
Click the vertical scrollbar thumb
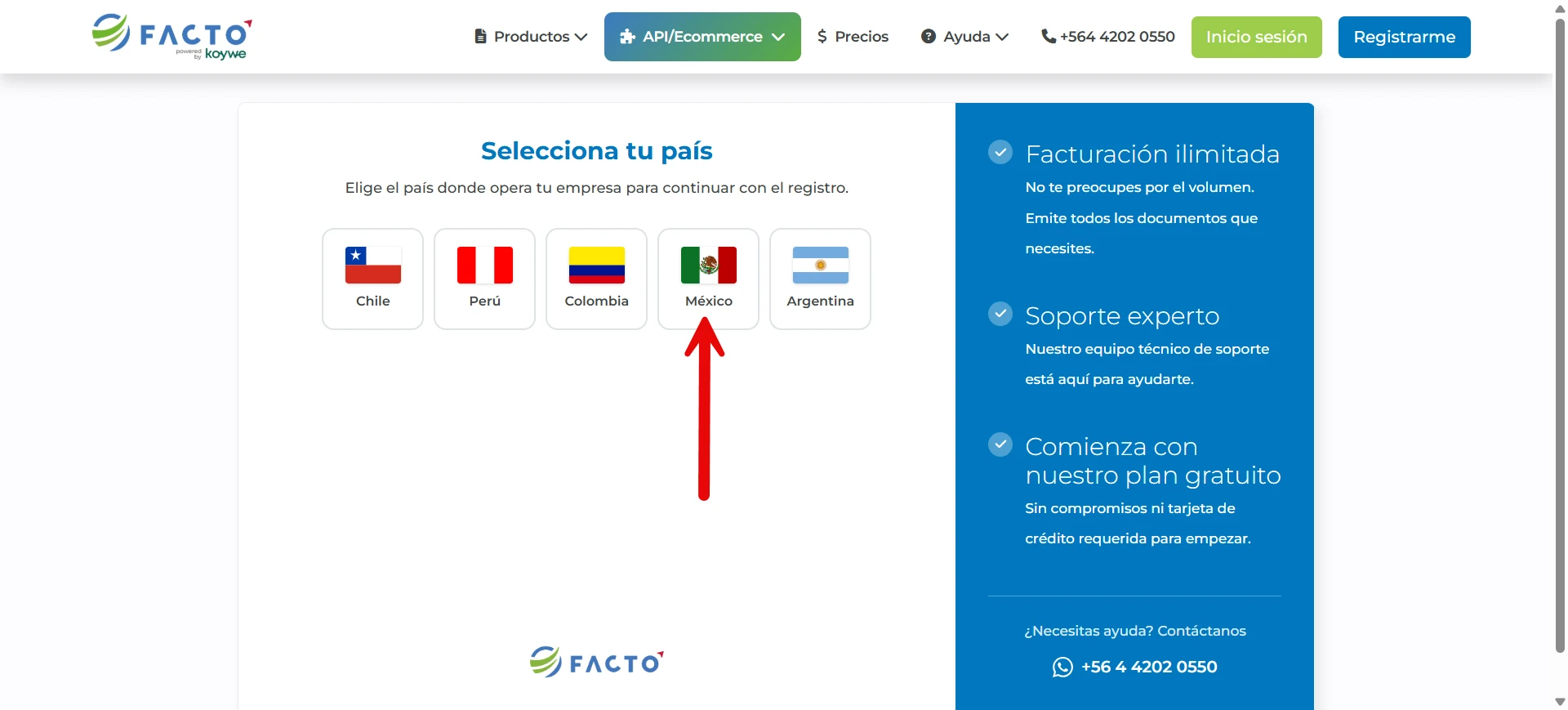point(1560,335)
